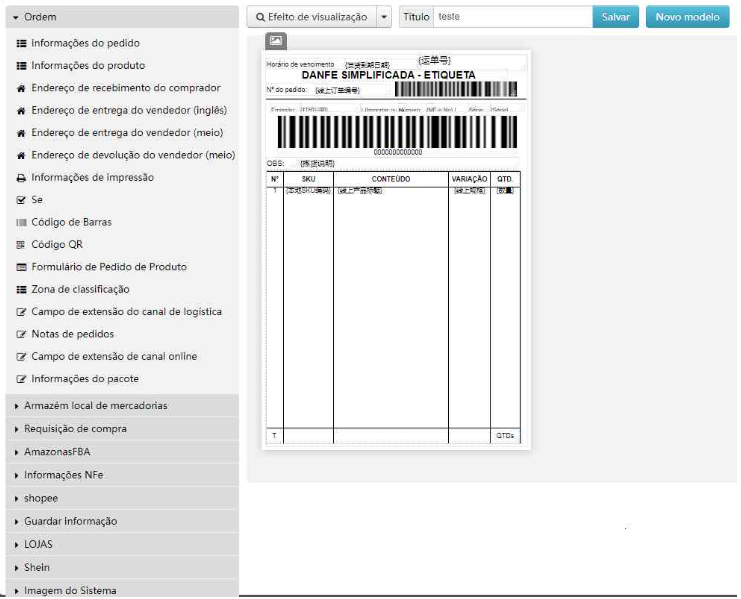The width and height of the screenshot is (741, 599).
Task: Open dropdown arrow next to Efeito de visualização
Action: point(384,17)
